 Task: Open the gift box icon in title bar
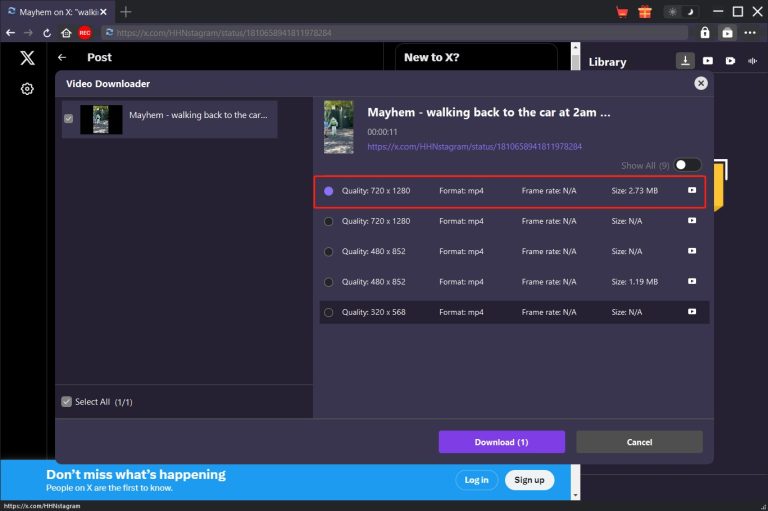(x=644, y=12)
